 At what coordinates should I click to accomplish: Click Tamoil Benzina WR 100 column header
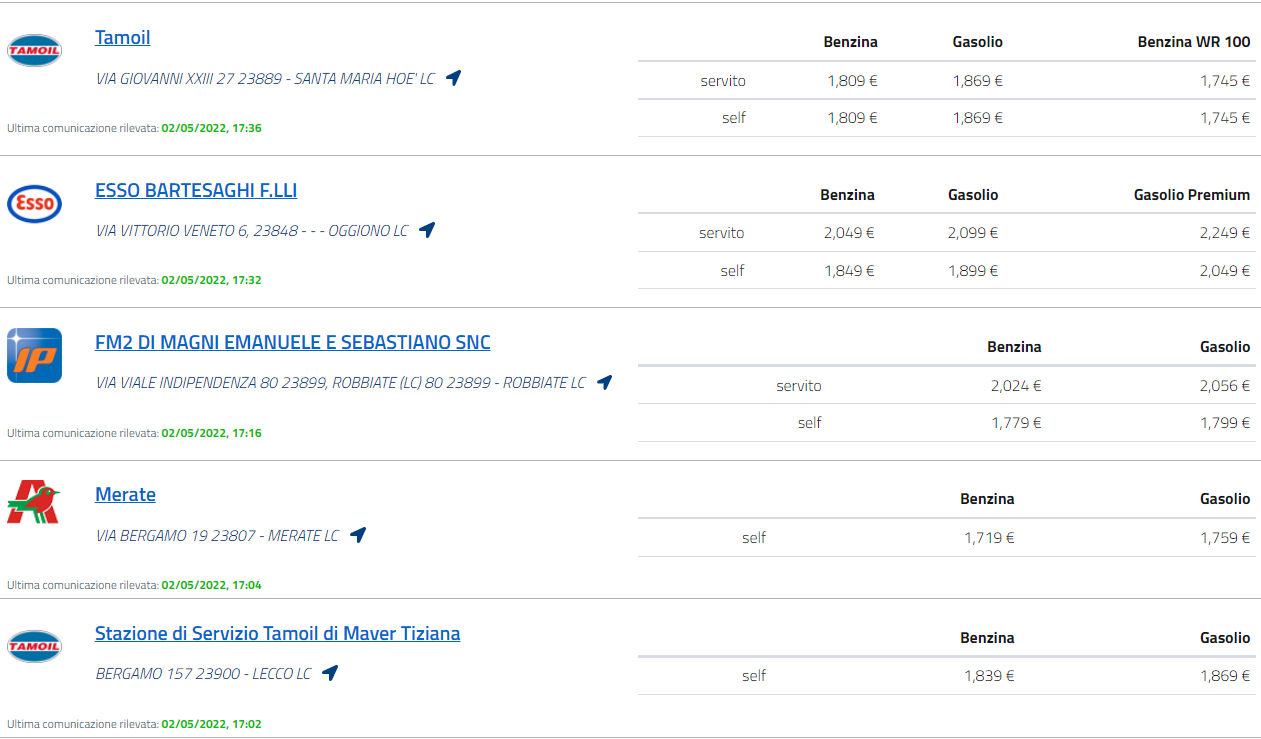[1193, 42]
